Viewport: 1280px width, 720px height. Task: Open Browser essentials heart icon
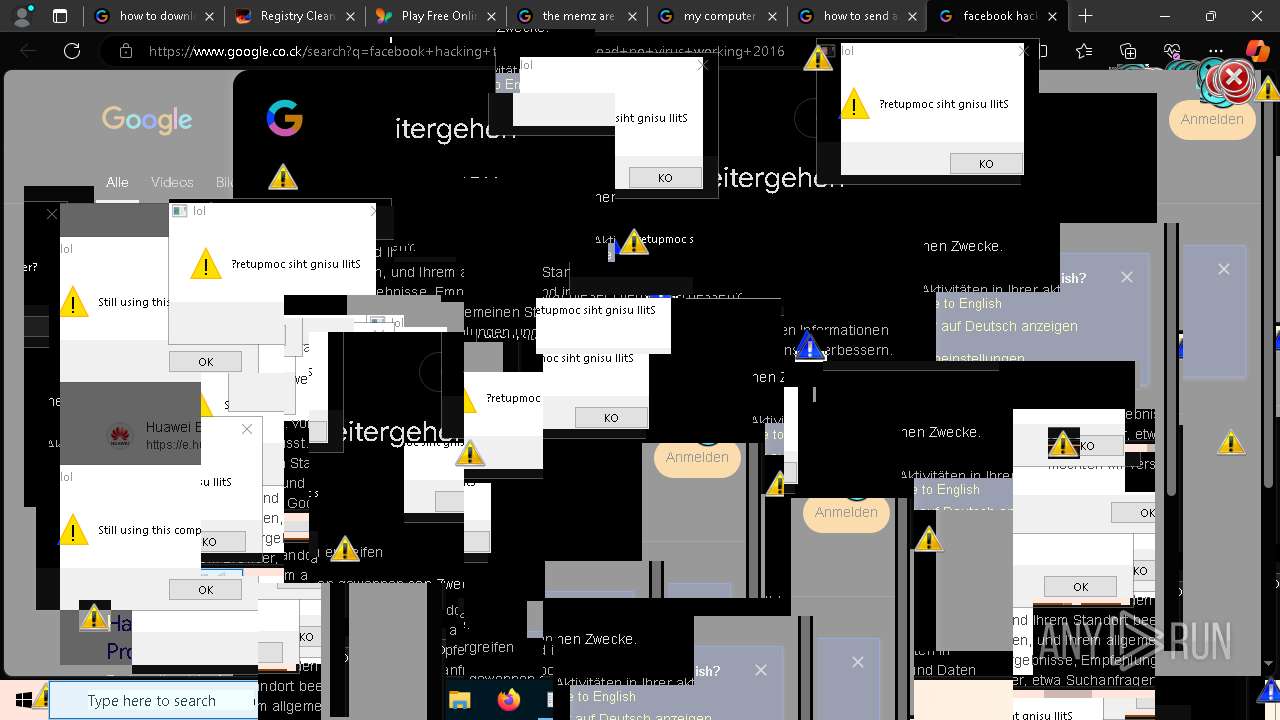coord(1171,51)
